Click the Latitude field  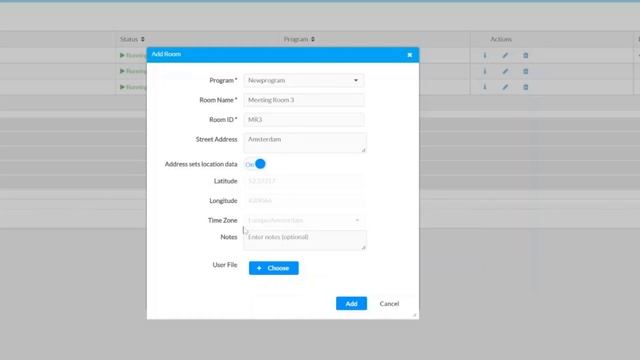[x=304, y=181]
